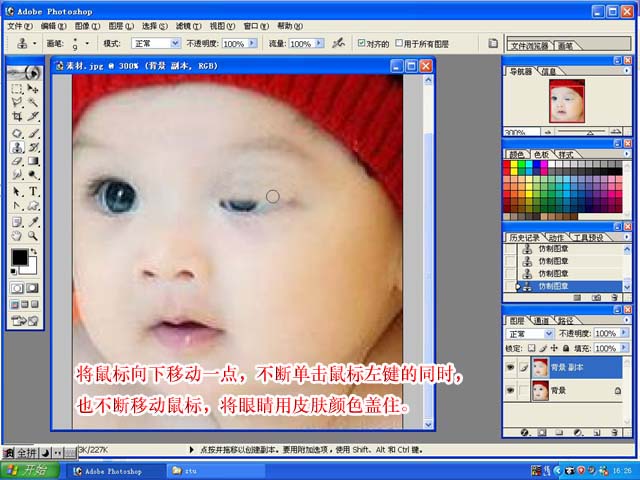640x480 pixels.
Task: Open the 文件浏览器 file browser tab
Action: [529, 46]
